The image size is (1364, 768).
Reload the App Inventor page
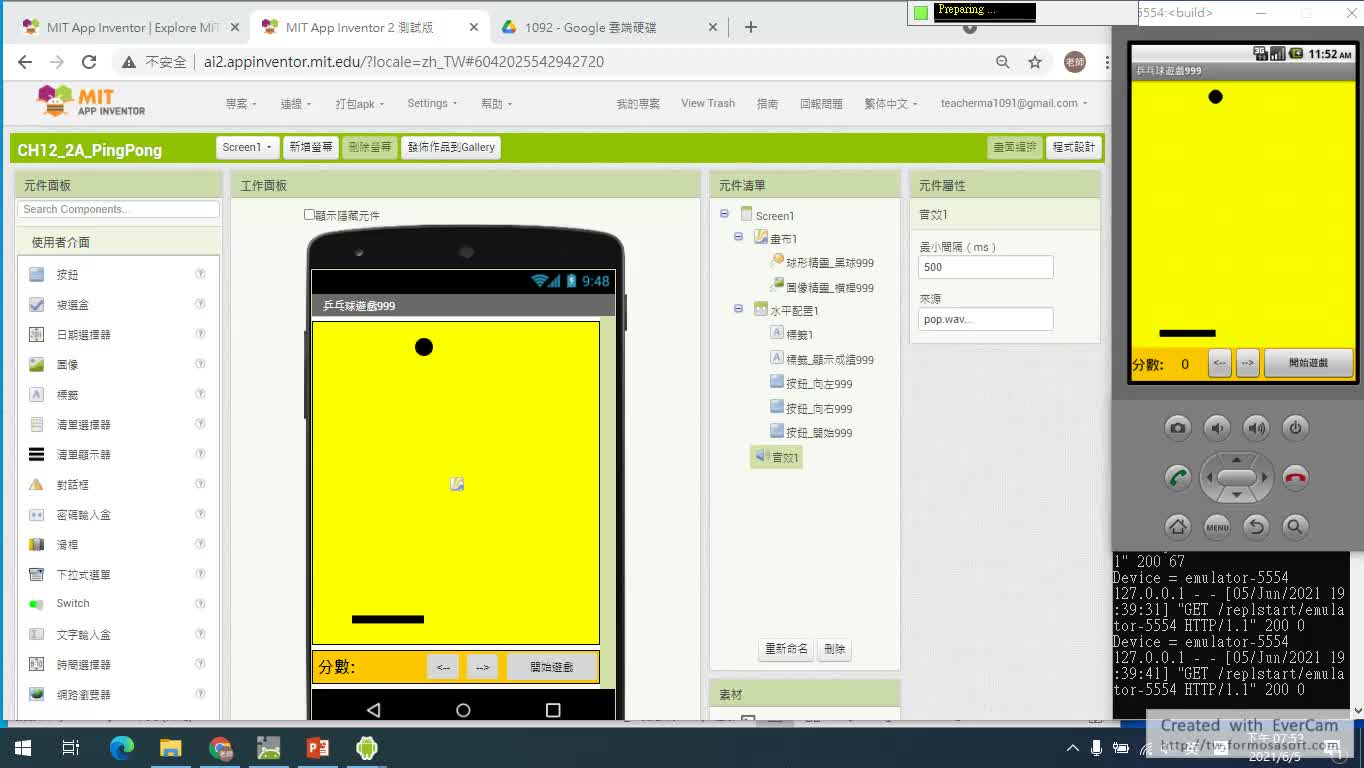[x=89, y=62]
